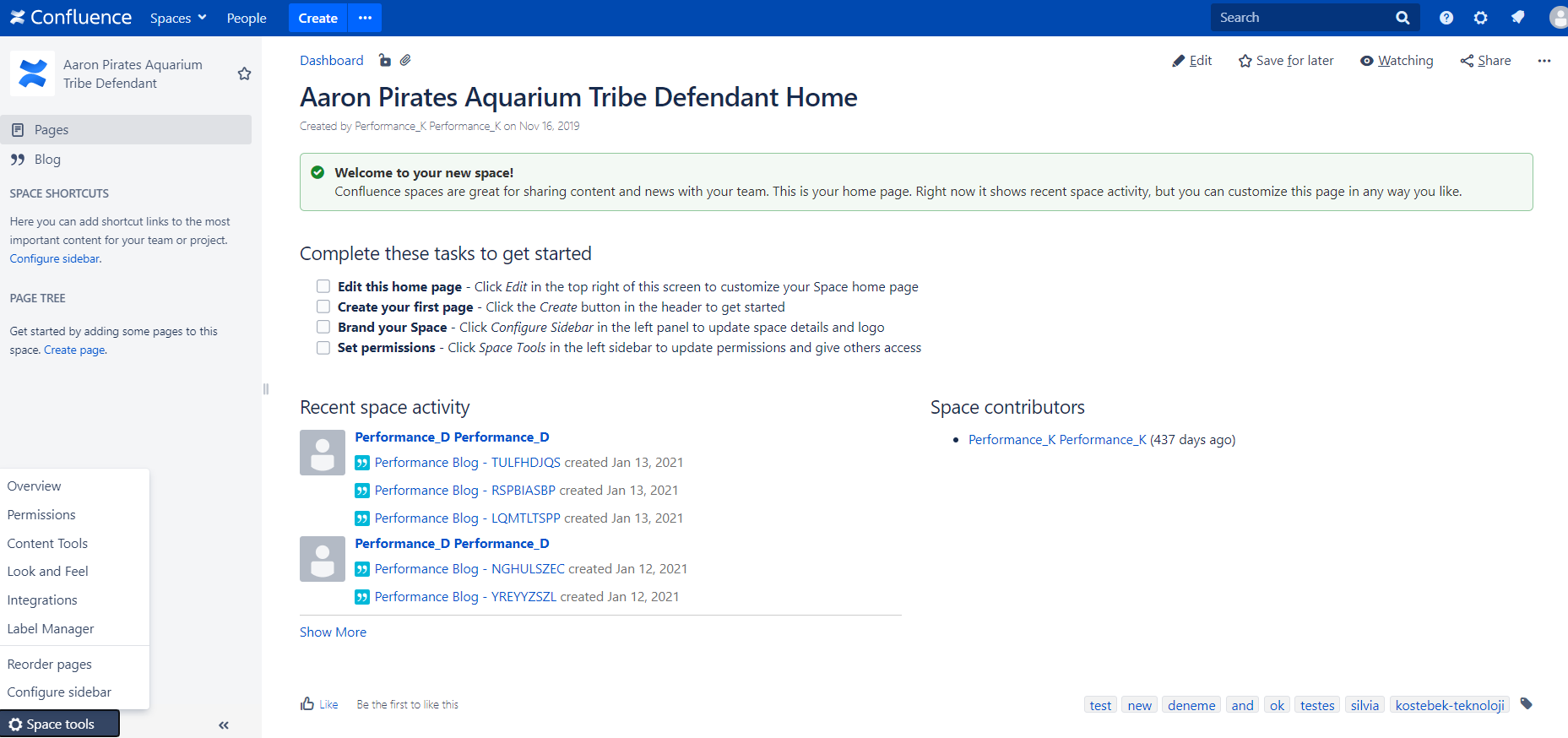Click blog icon beside TULFHDJQS entry
The height and width of the screenshot is (738, 1568).
point(362,463)
